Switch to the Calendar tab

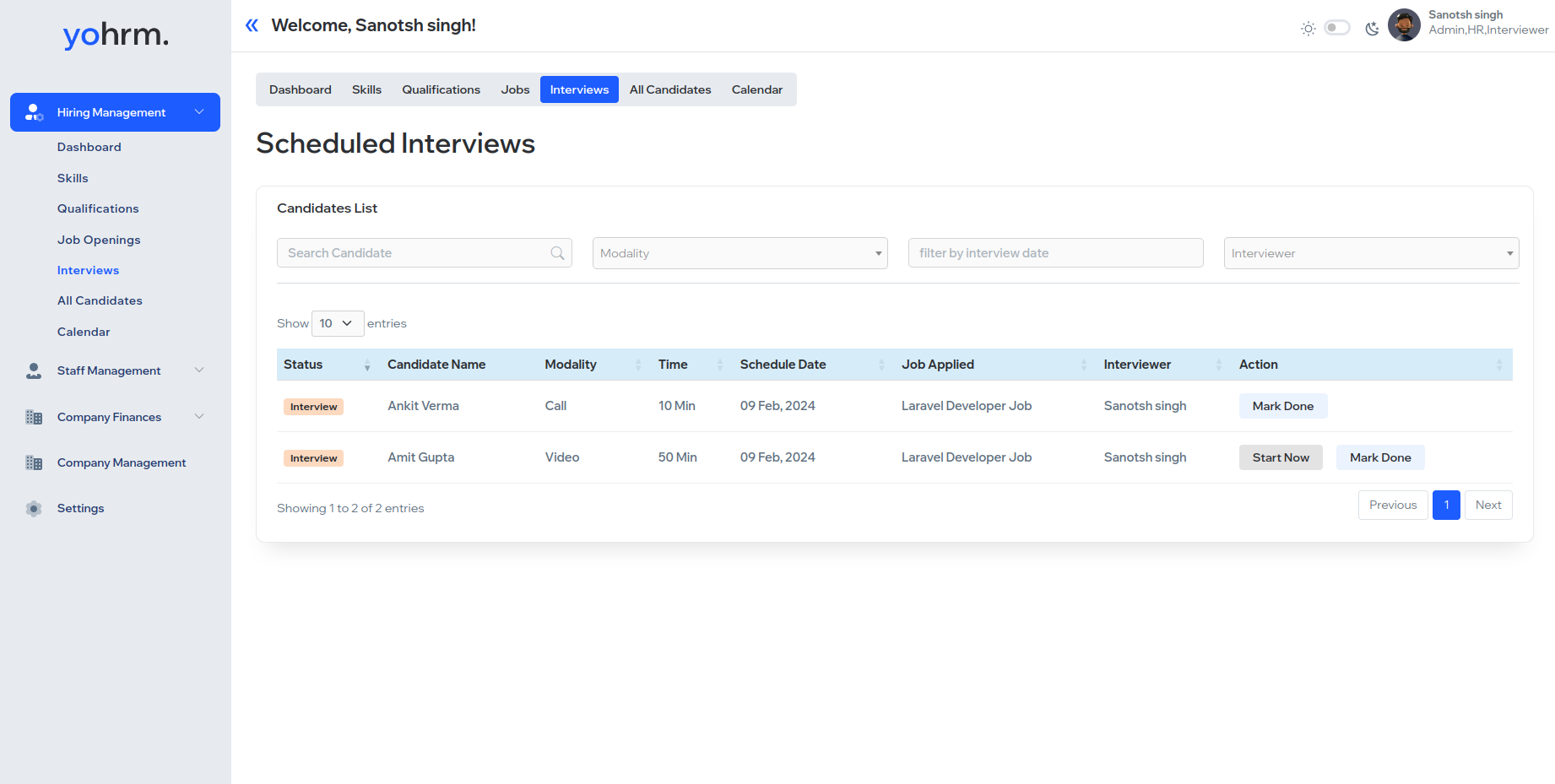(x=757, y=89)
